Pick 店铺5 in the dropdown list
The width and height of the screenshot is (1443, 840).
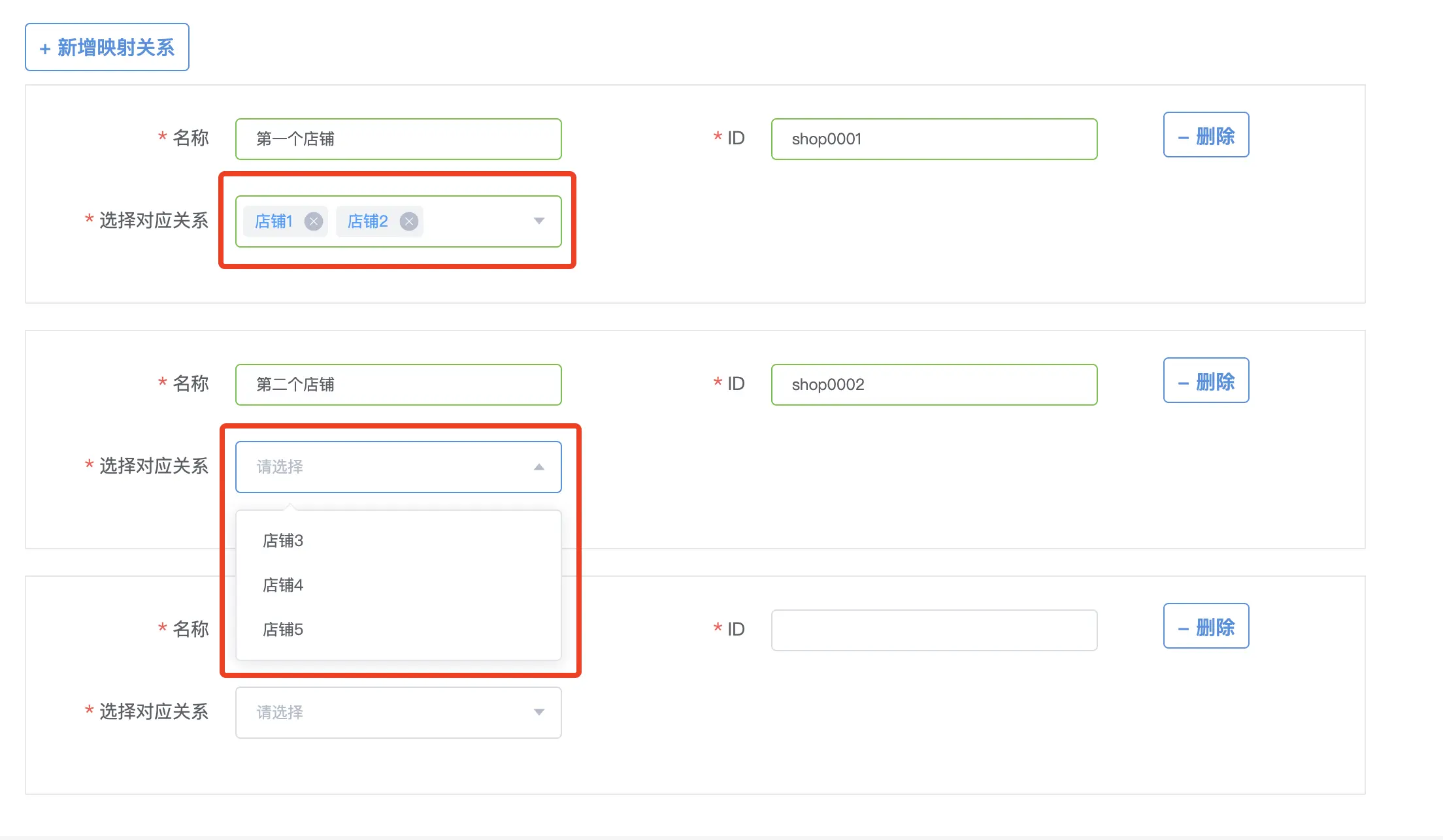[283, 630]
